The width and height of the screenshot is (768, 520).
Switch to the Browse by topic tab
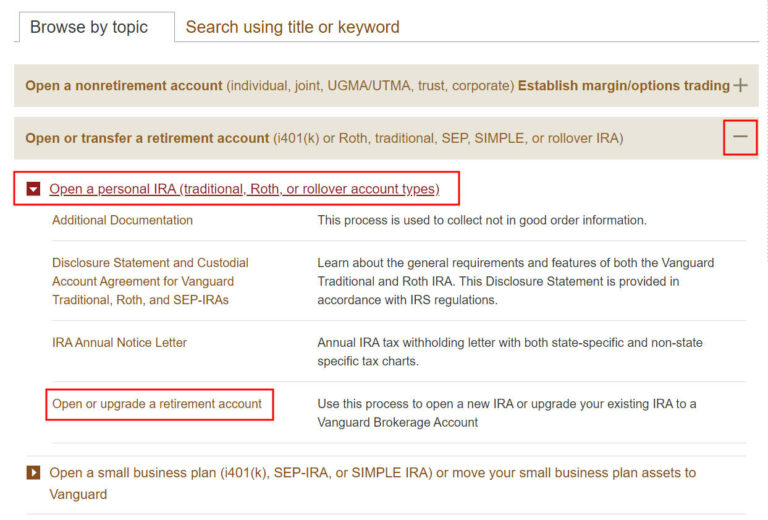pyautogui.click(x=89, y=27)
